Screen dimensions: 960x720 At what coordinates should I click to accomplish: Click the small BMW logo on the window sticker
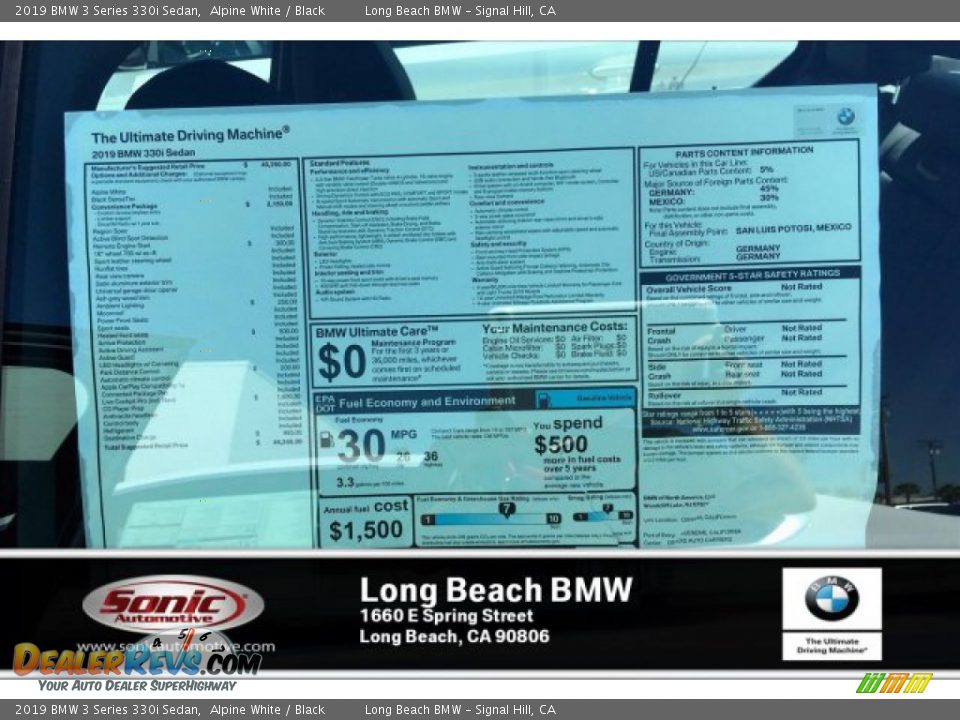(x=846, y=116)
